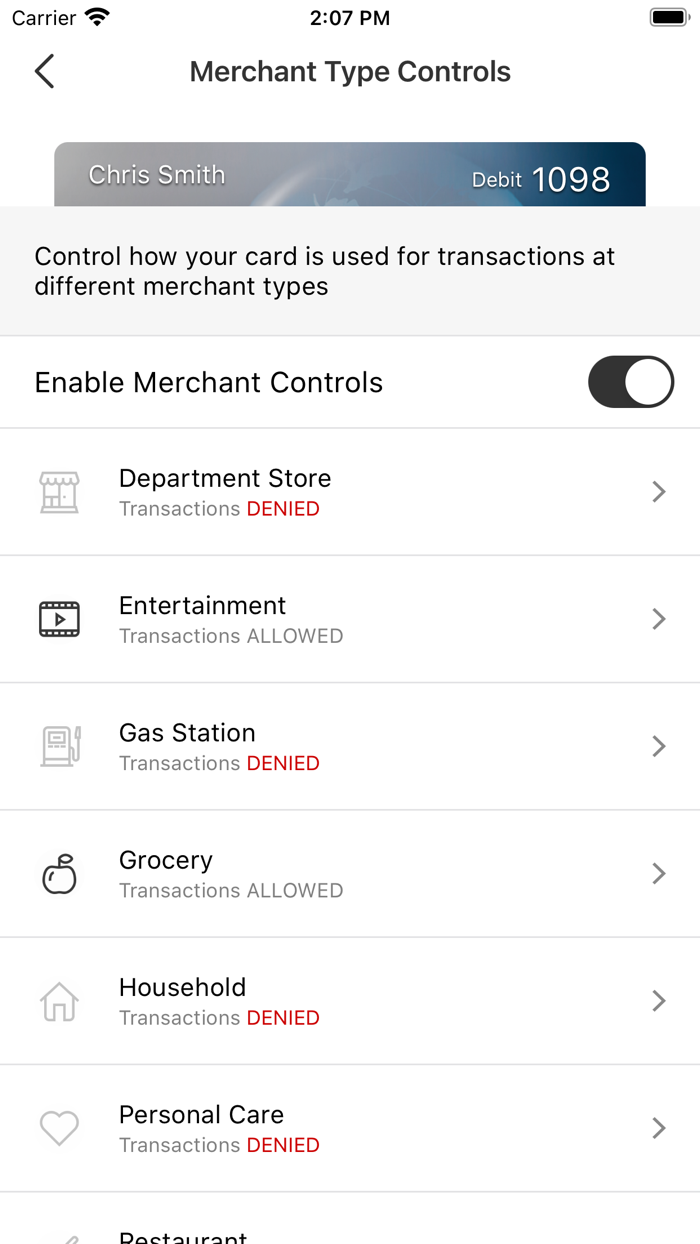The width and height of the screenshot is (700, 1244).
Task: Click the Gas Station pump icon
Action: click(x=59, y=746)
